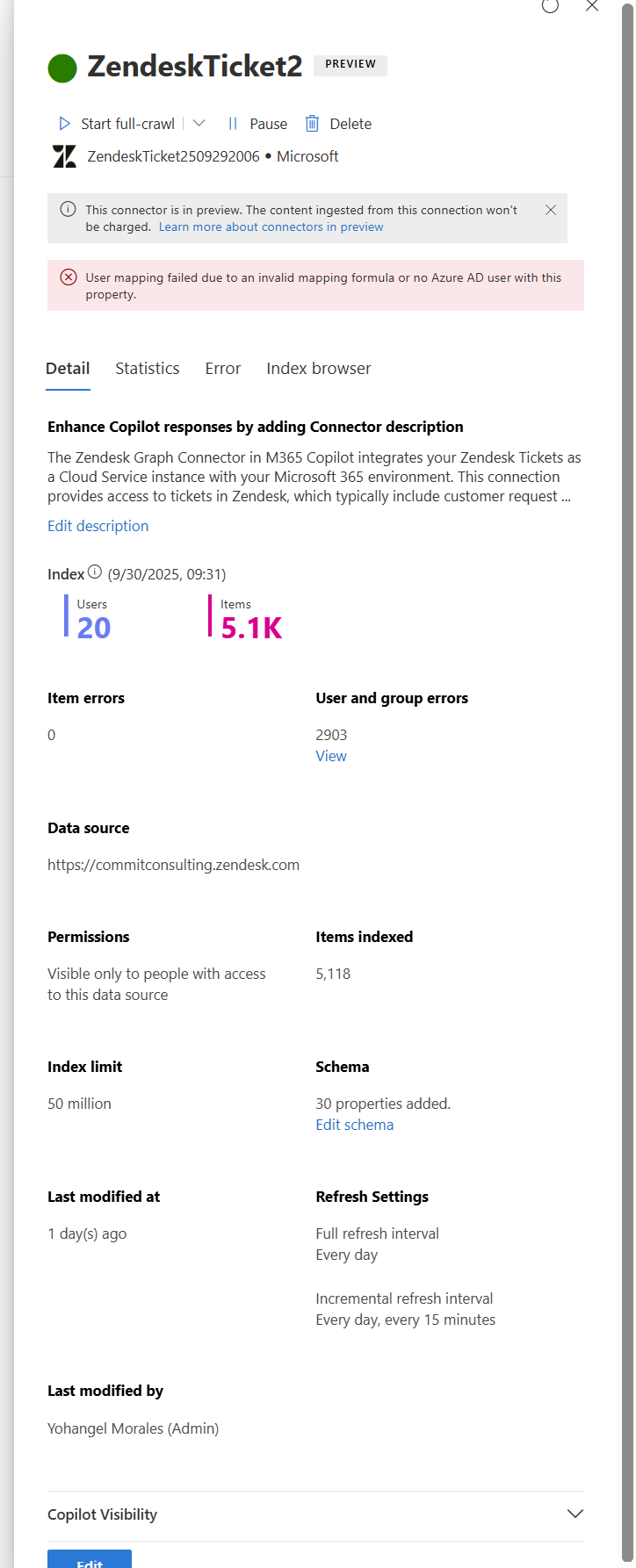
Task: Collapse the Copilot Visibility chevron
Action: 575,1514
